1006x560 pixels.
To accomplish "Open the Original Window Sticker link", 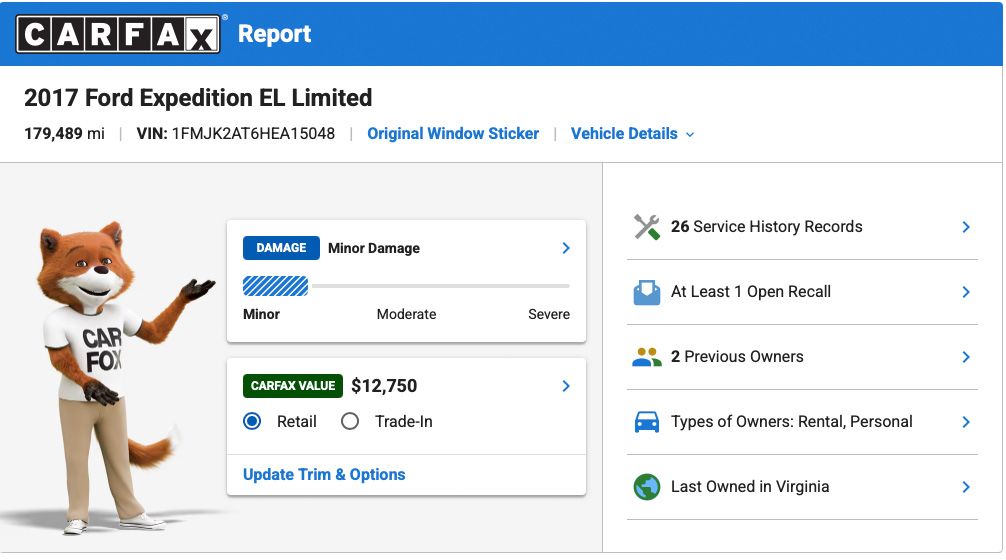I will [x=453, y=133].
